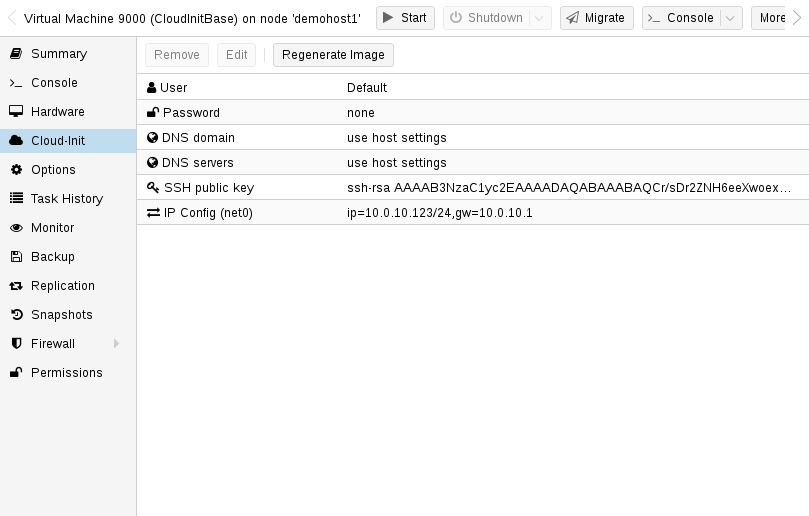Select the IP Config (net0) row
The width and height of the screenshot is (809, 516).
click(473, 213)
